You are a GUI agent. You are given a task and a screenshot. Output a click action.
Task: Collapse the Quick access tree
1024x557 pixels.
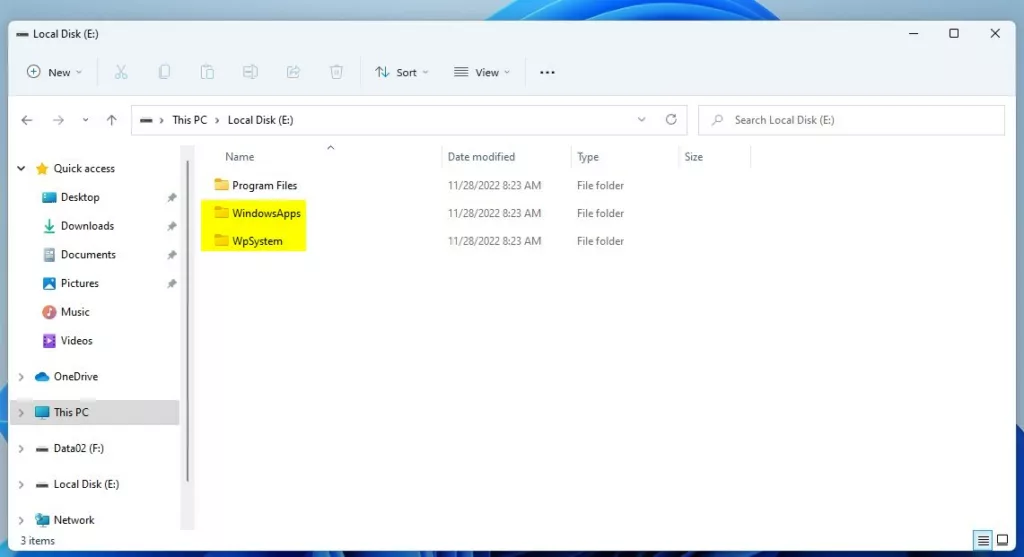coord(21,168)
